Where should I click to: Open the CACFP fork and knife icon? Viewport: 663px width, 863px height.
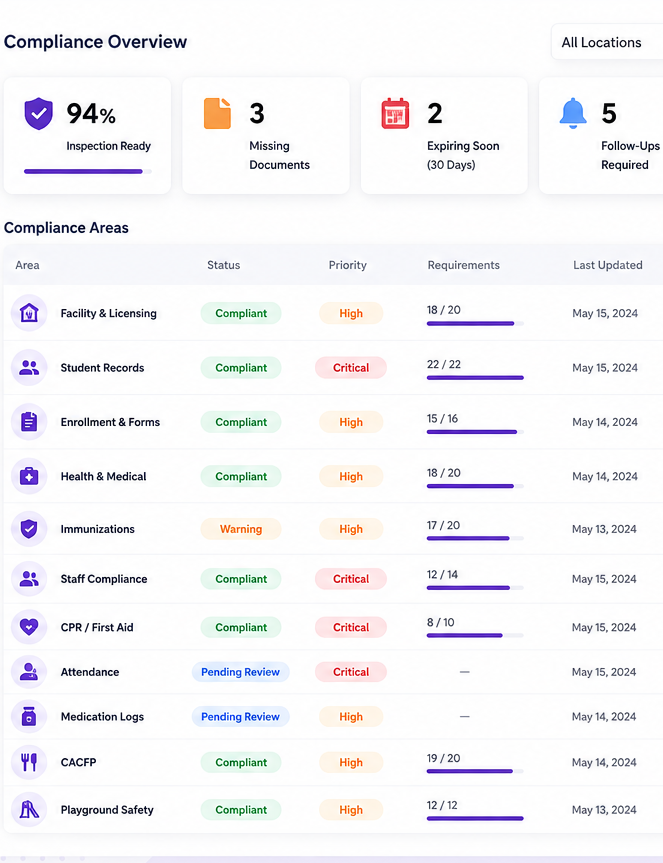coord(29,762)
